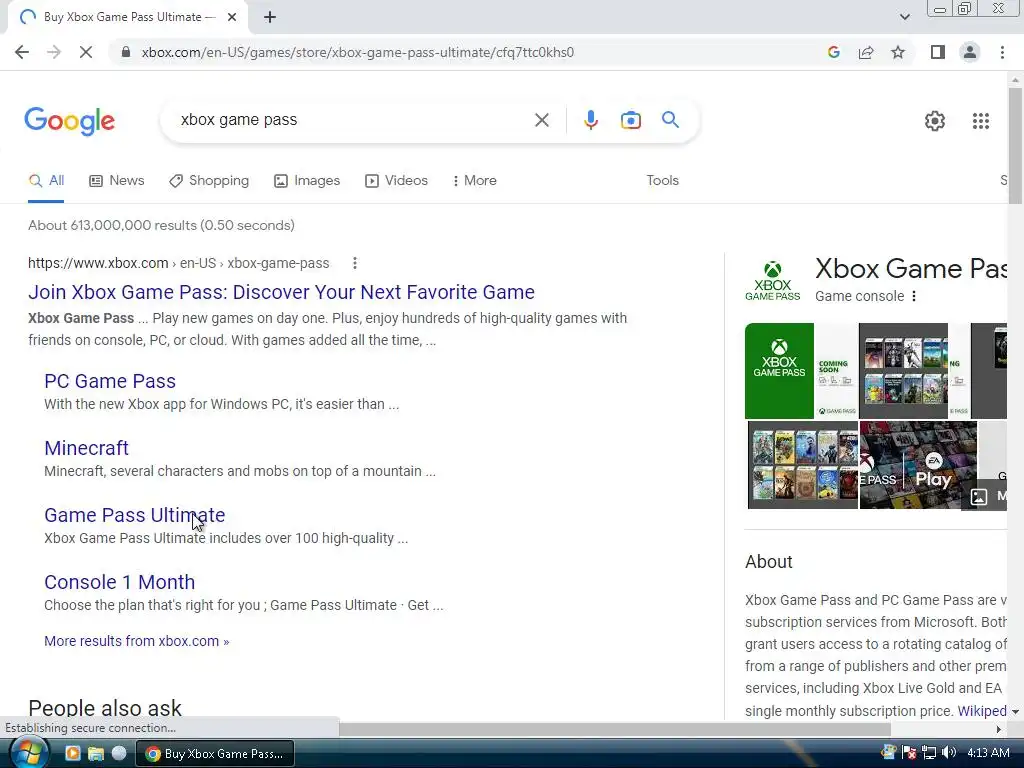Screen dimensions: 1024x768
Task: Open the Game Pass Ultimate sitelink
Action: [x=135, y=515]
